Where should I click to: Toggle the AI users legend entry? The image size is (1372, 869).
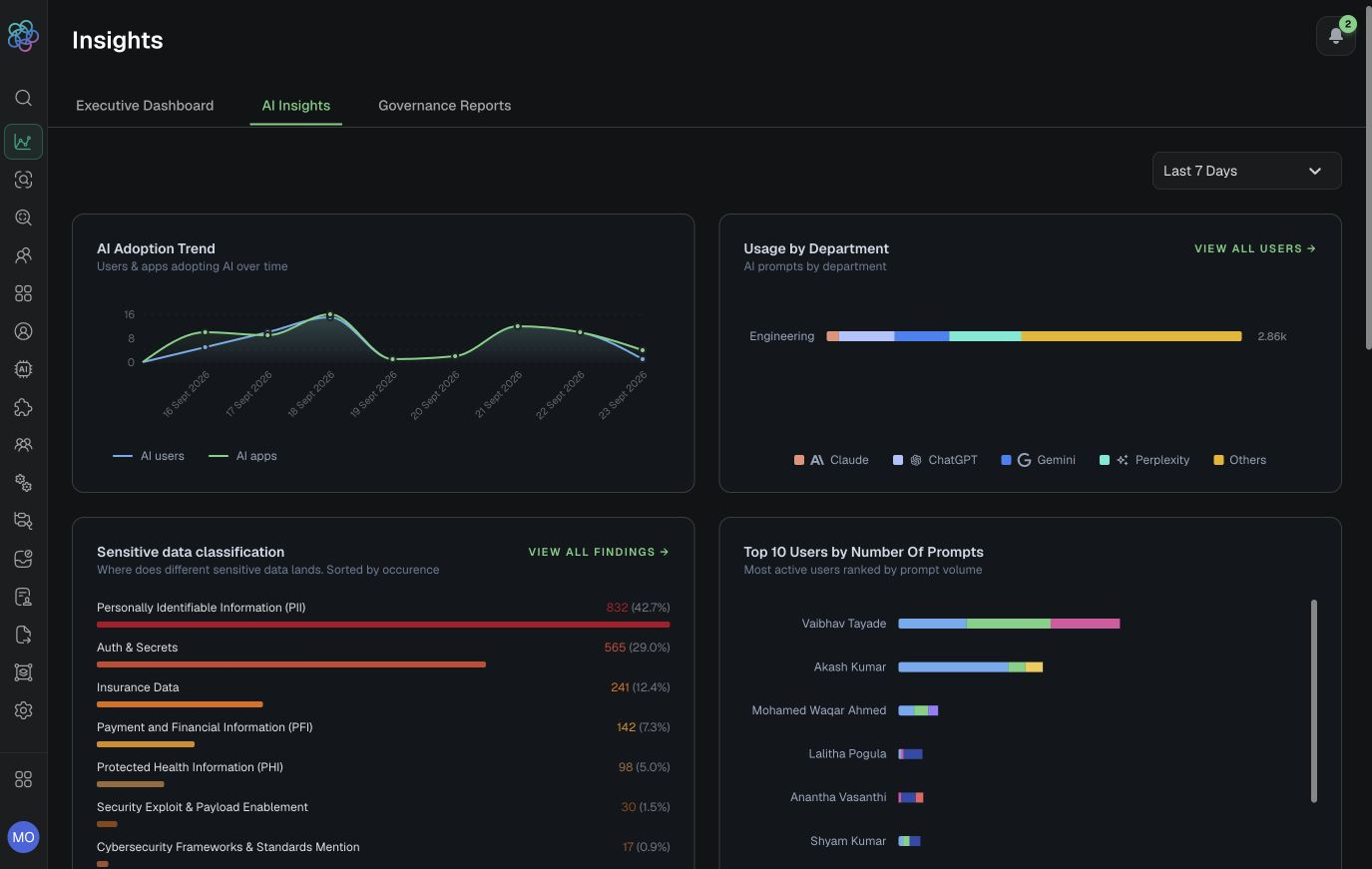pos(149,456)
